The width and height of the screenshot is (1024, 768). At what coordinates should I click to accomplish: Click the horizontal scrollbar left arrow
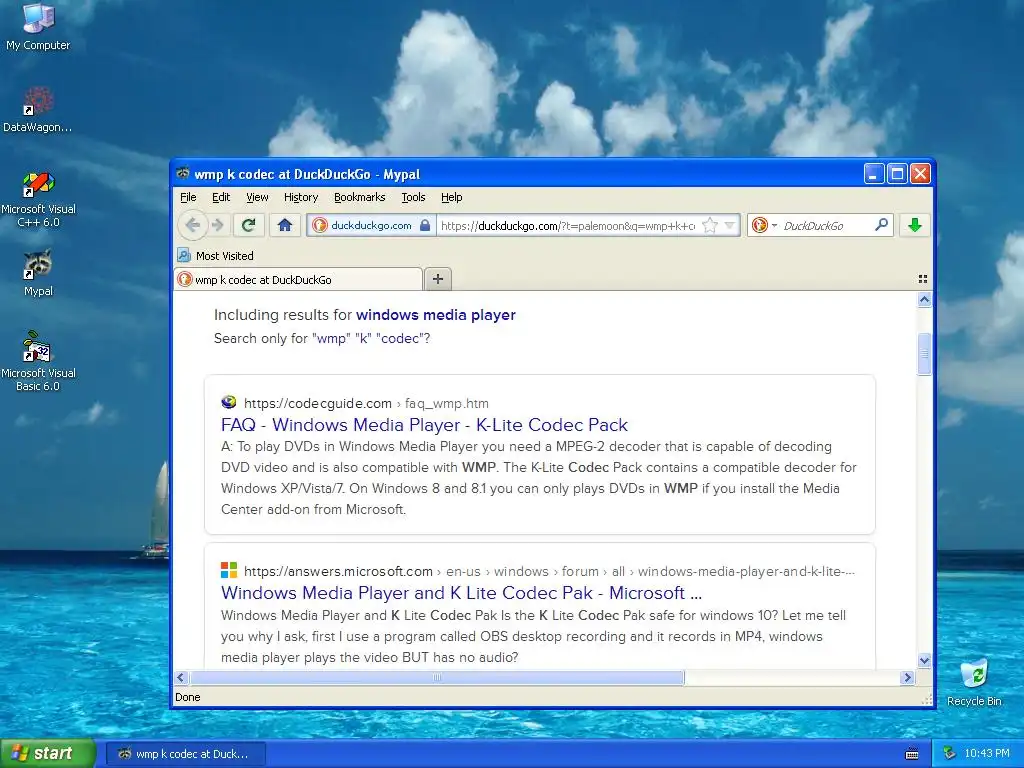click(x=182, y=677)
